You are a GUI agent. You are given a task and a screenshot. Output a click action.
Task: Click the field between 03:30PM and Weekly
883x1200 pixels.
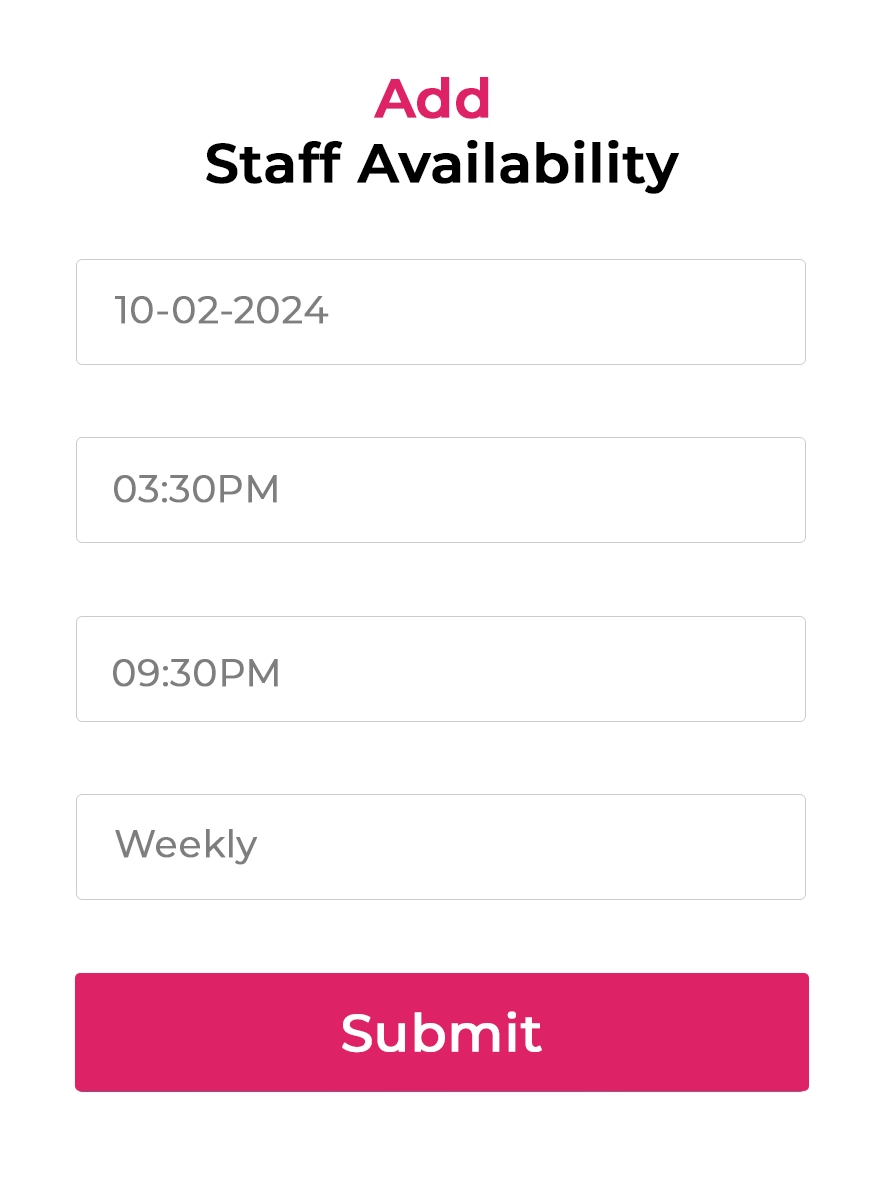pos(441,669)
